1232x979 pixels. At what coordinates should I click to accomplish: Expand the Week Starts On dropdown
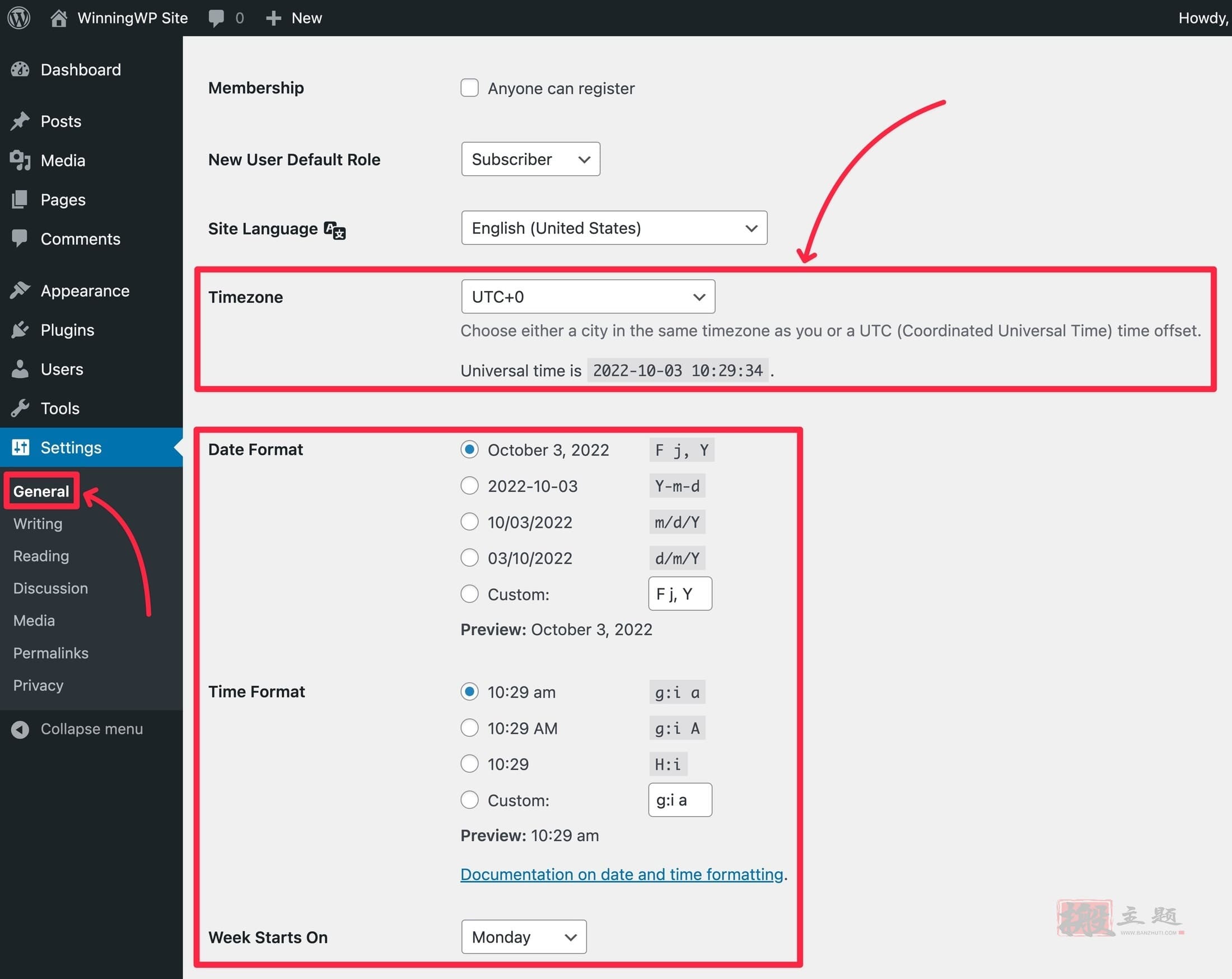(x=524, y=936)
